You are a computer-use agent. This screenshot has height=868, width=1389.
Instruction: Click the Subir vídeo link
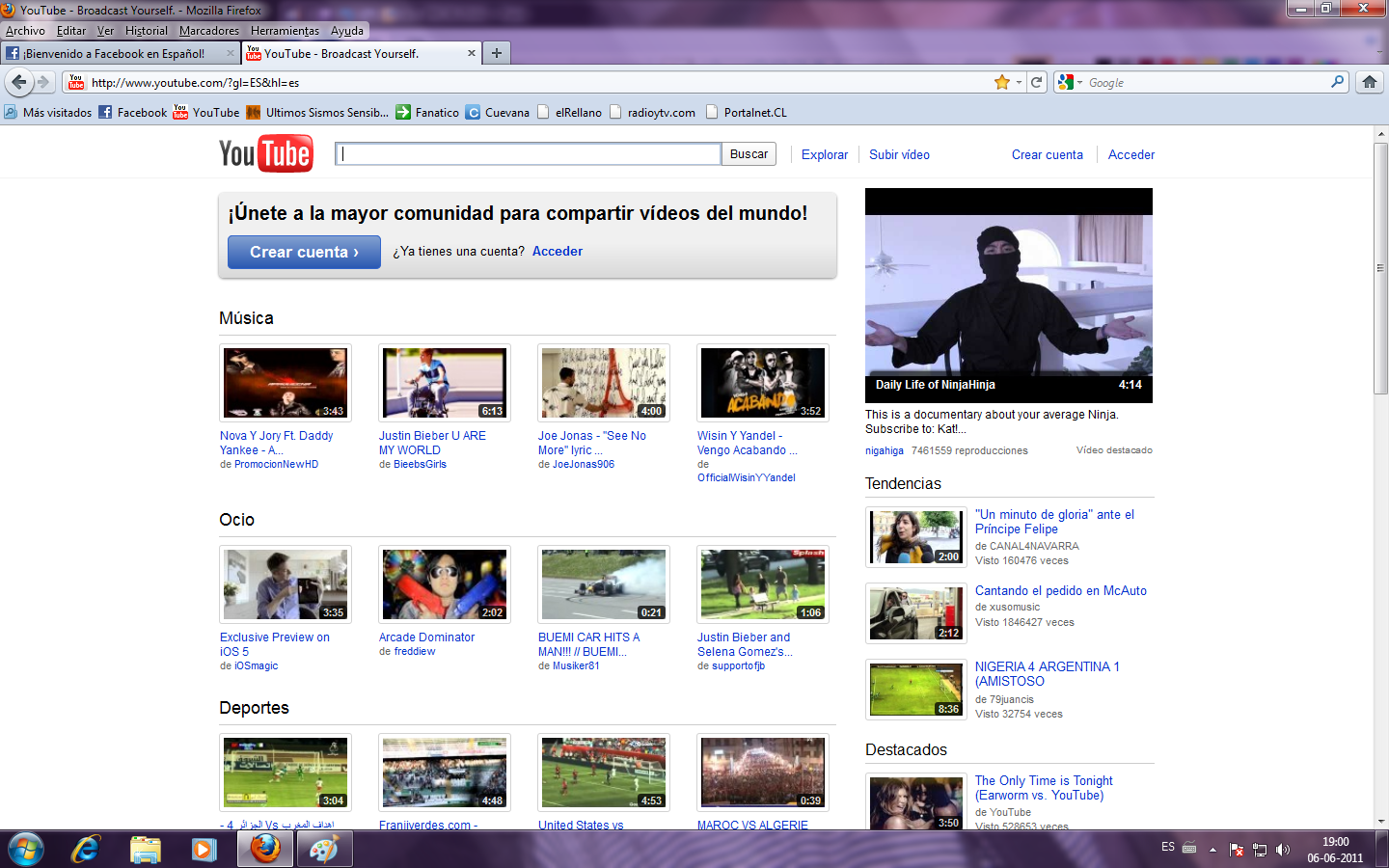tap(899, 154)
